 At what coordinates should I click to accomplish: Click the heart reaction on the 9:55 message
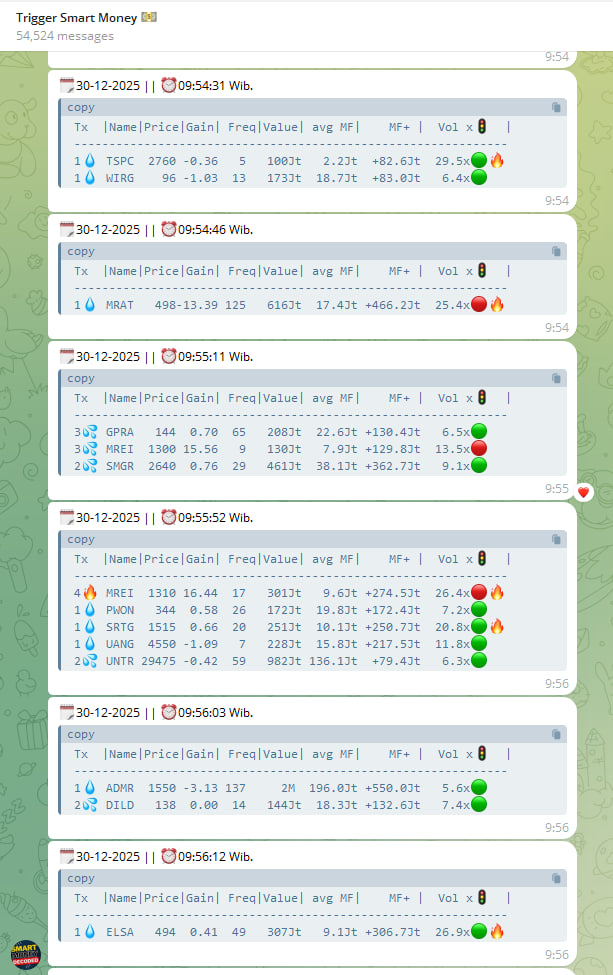coord(583,492)
